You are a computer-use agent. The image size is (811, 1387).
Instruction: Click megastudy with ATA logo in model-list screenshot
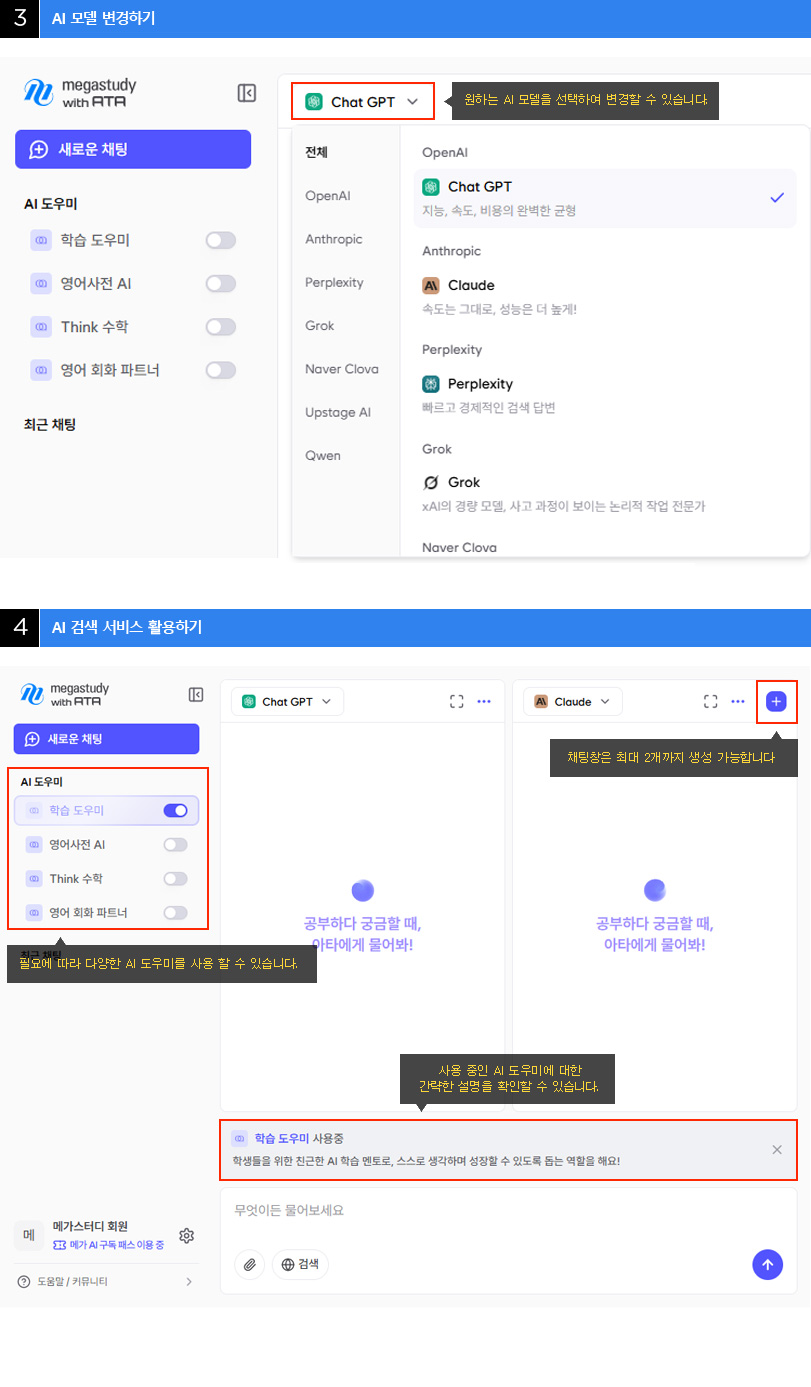tap(80, 93)
